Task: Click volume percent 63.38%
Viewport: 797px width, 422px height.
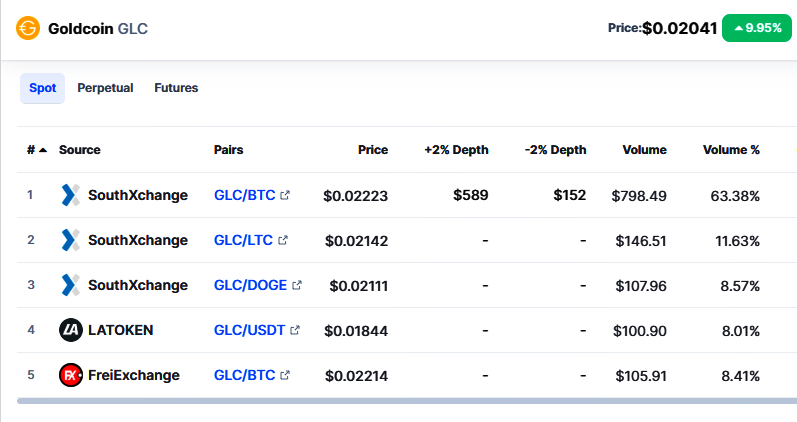Action: coord(735,196)
